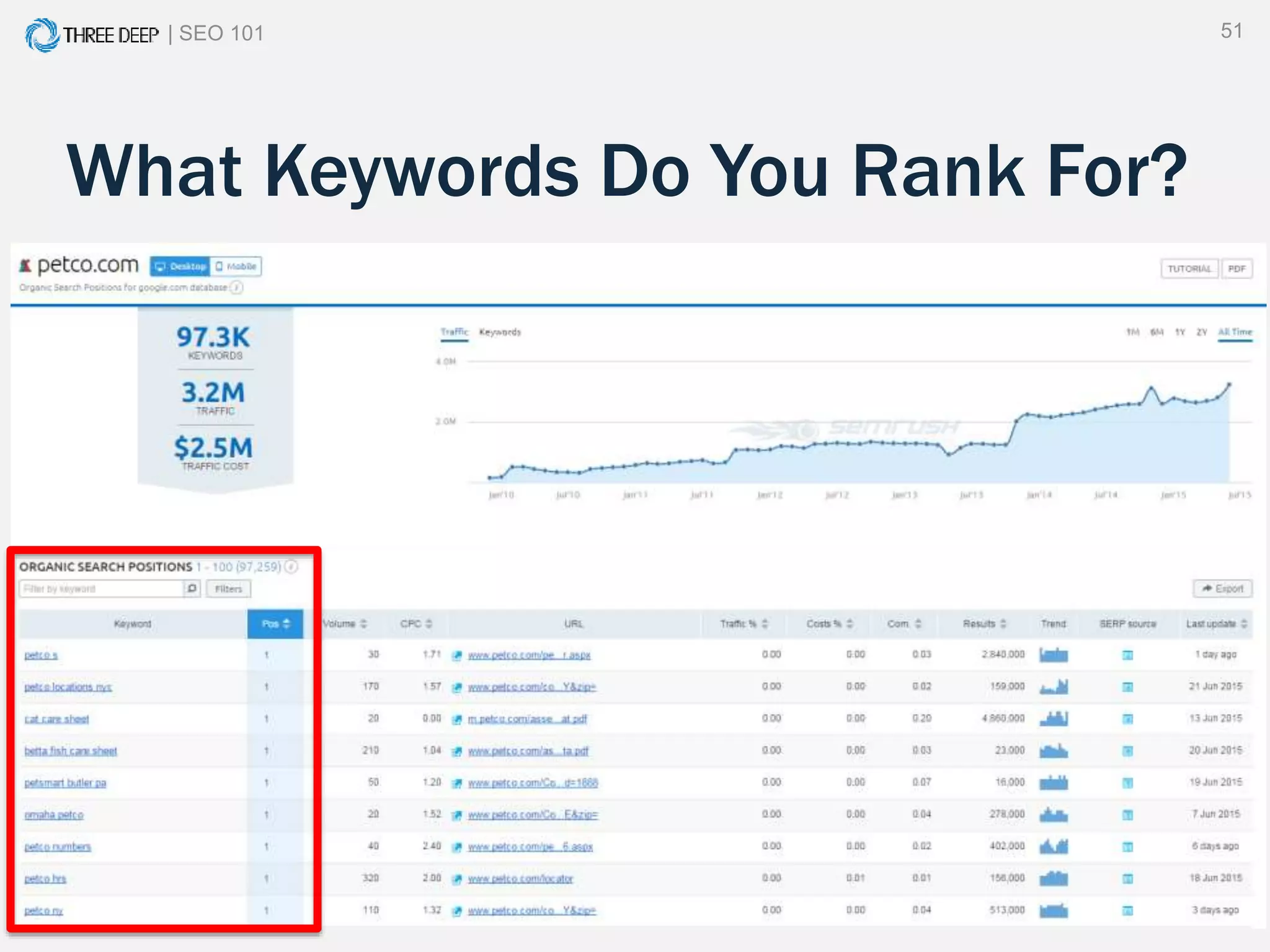Click external link icon in petco ny row
Viewport: 1270px width, 952px height.
tap(457, 911)
